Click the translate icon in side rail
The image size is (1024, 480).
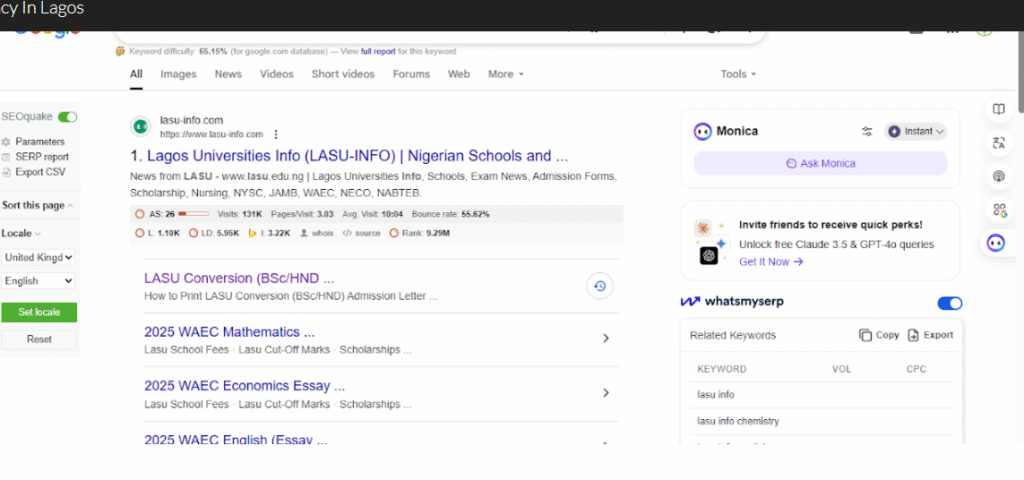(999, 143)
